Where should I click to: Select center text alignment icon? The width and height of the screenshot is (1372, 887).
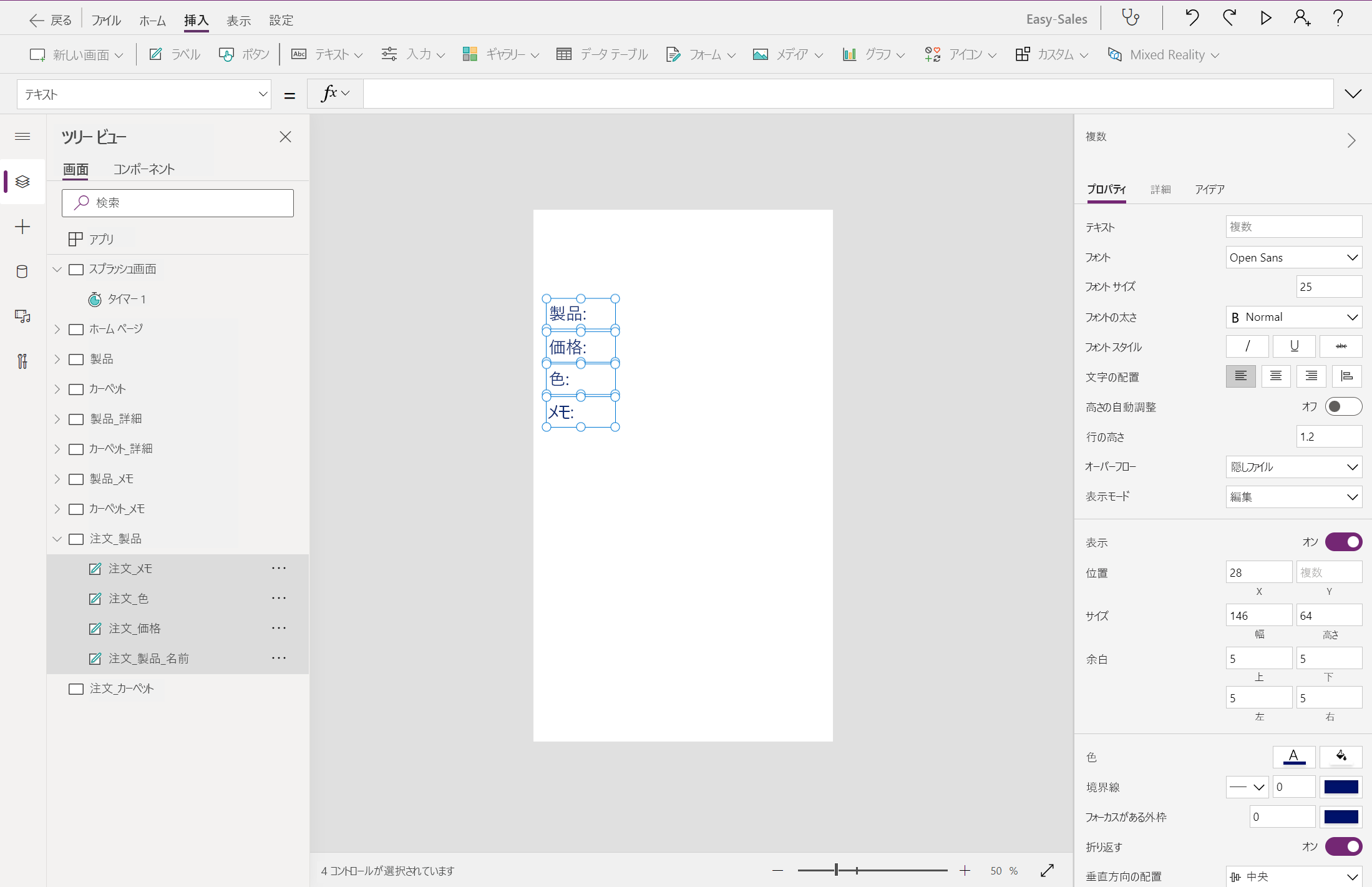pyautogui.click(x=1275, y=376)
